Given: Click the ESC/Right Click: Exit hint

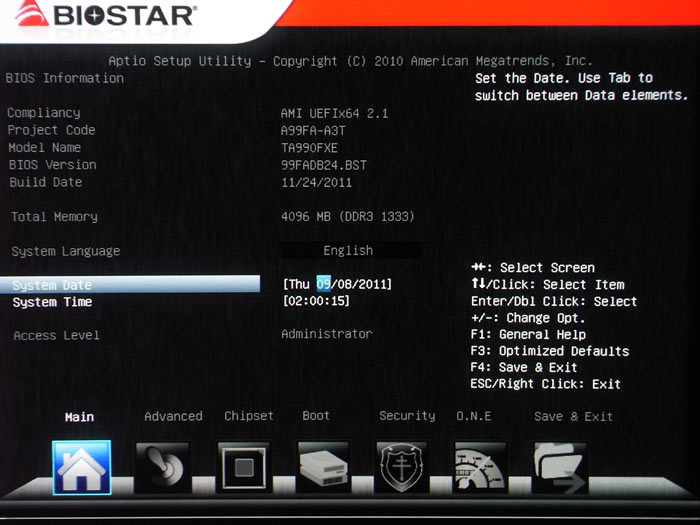Looking at the screenshot, I should point(546,384).
